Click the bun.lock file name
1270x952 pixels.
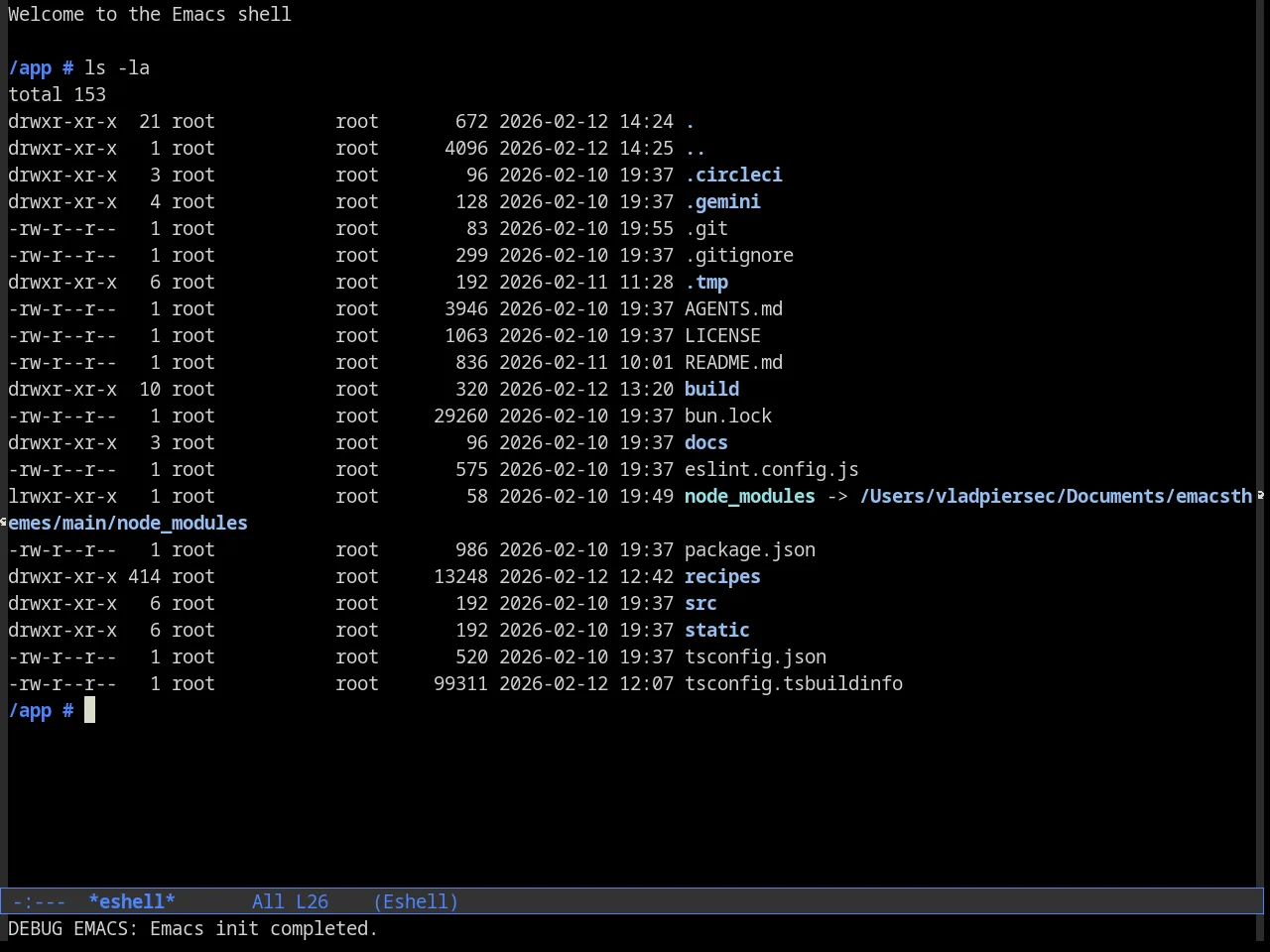(x=728, y=416)
